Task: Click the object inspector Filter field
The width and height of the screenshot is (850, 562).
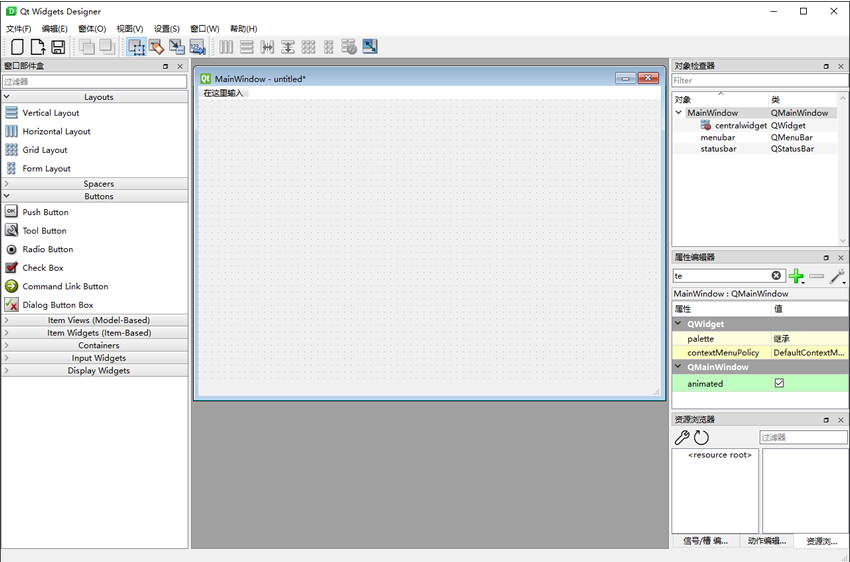Action: point(760,81)
